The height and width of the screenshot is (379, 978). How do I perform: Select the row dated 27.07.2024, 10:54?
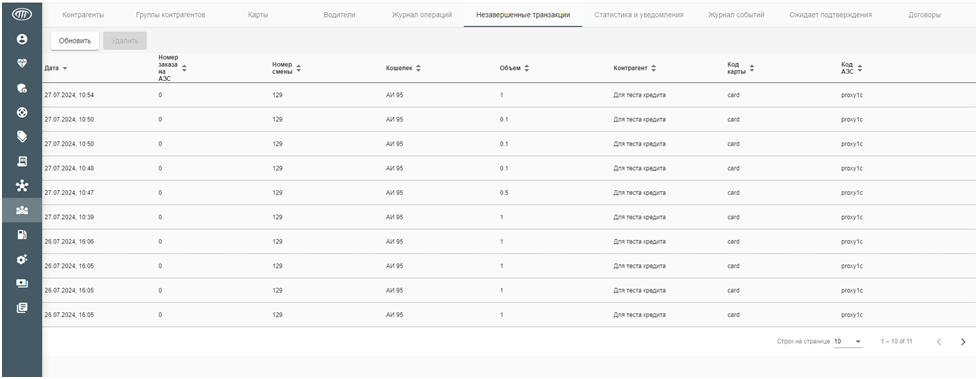coord(509,95)
